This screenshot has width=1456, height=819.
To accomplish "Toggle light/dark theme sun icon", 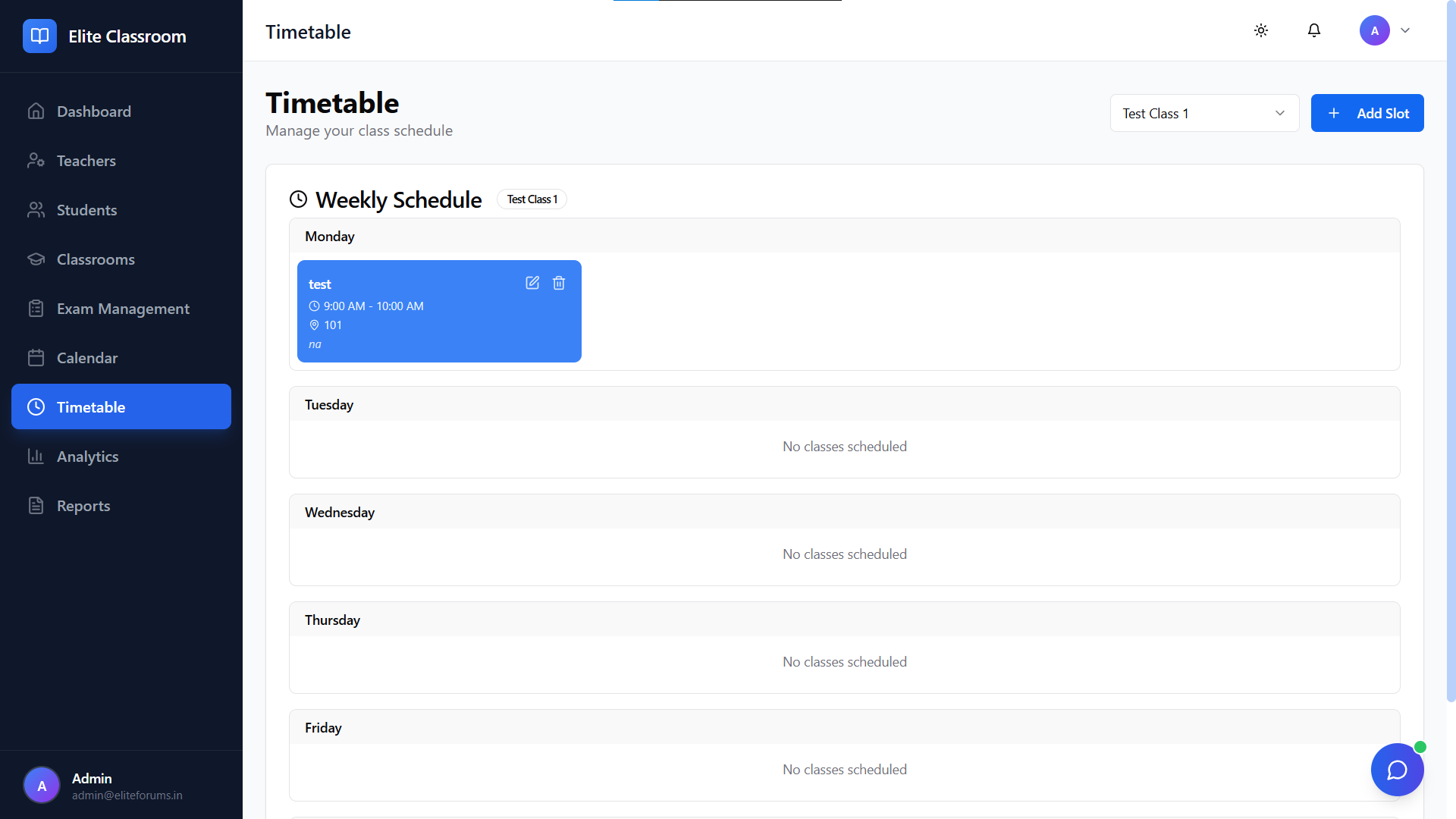I will pyautogui.click(x=1261, y=30).
